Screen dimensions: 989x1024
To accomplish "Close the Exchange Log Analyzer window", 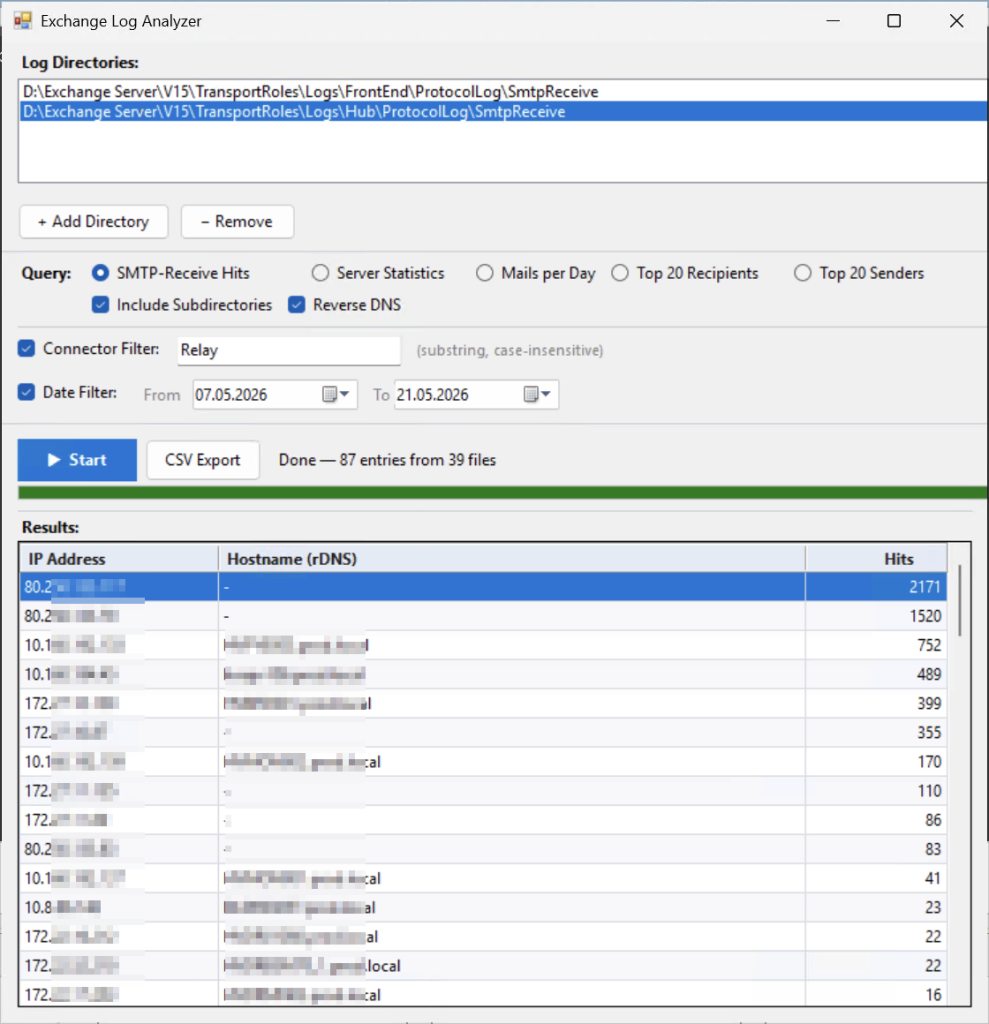I will tap(956, 21).
